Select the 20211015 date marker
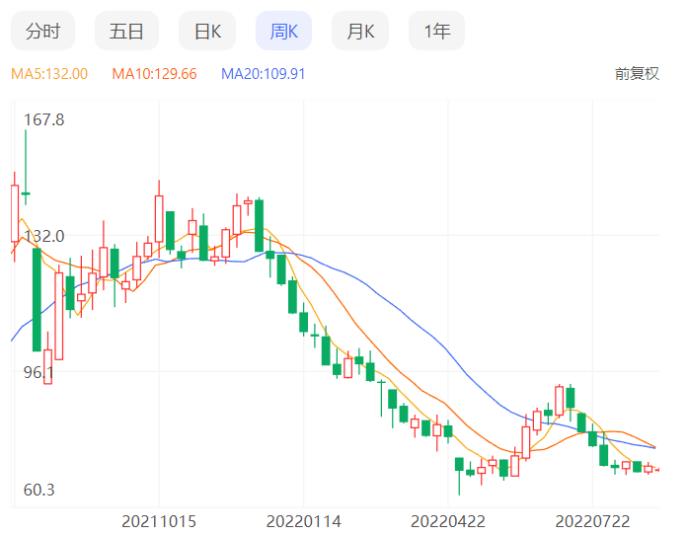This screenshot has height=535, width=688. pyautogui.click(x=160, y=521)
